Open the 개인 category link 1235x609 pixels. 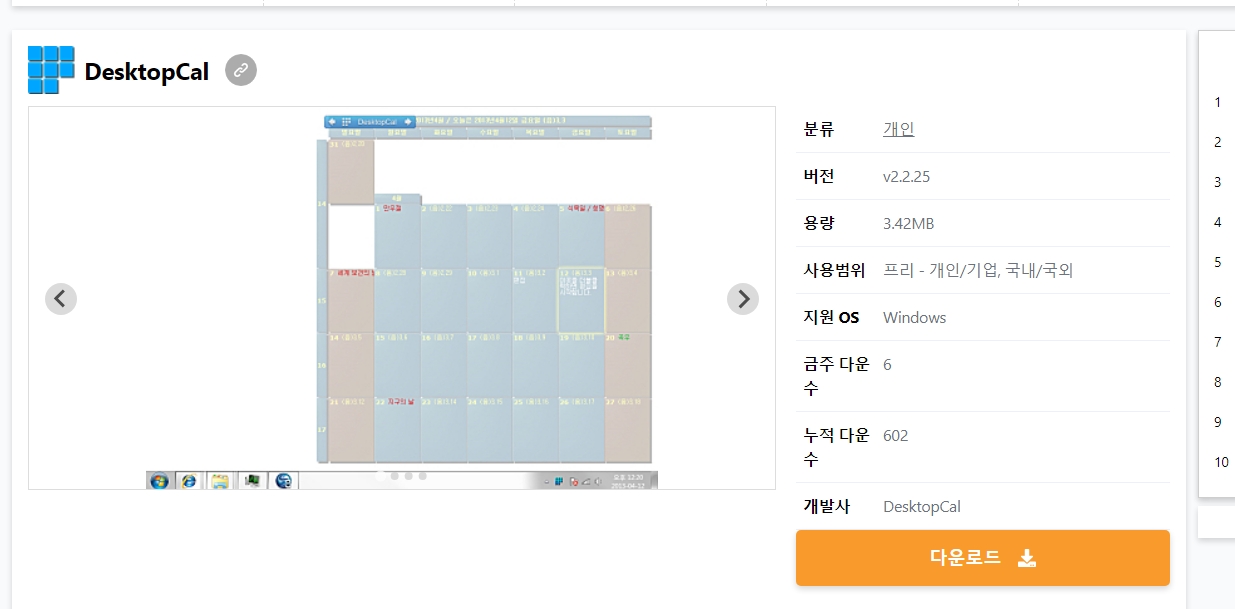point(899,129)
